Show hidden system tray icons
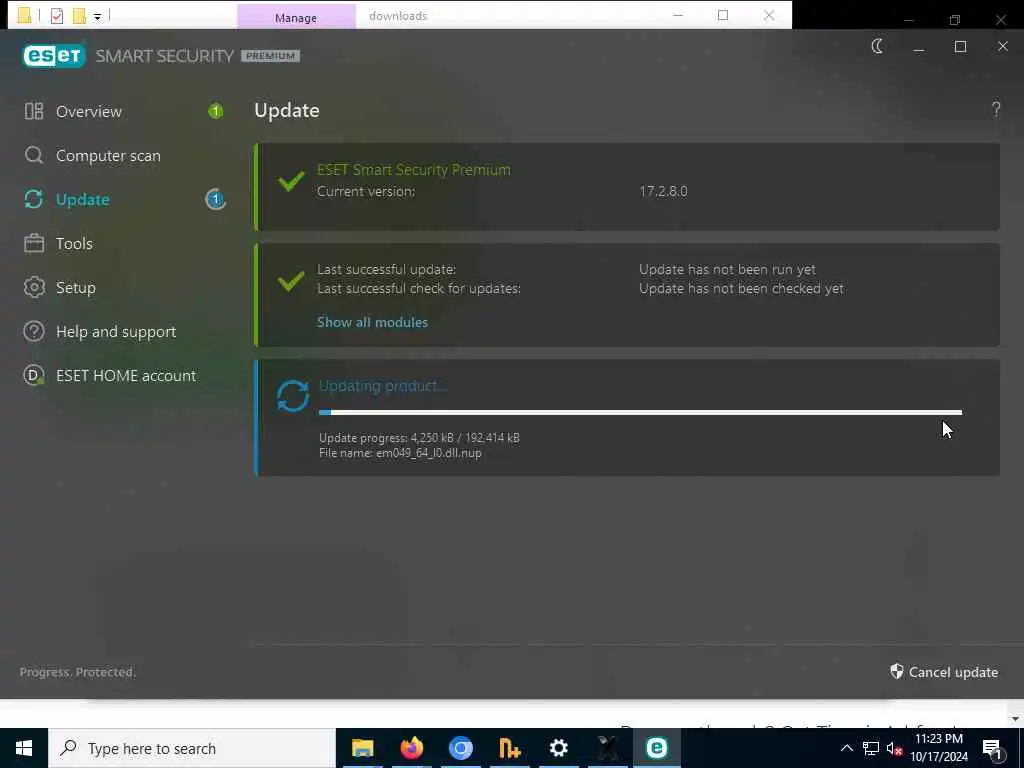The image size is (1024, 768). pyautogui.click(x=846, y=748)
